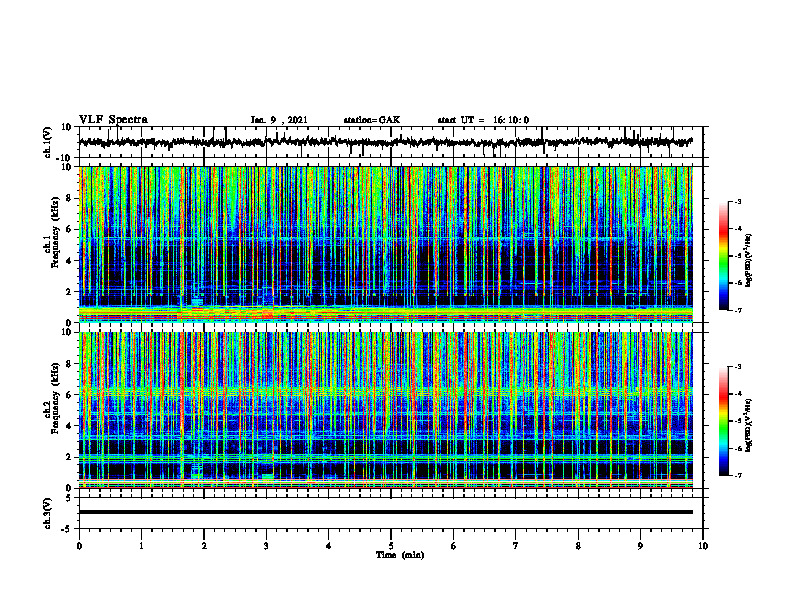
Task: Click the ch.1 spectrogram color bar
Action: 724,256
